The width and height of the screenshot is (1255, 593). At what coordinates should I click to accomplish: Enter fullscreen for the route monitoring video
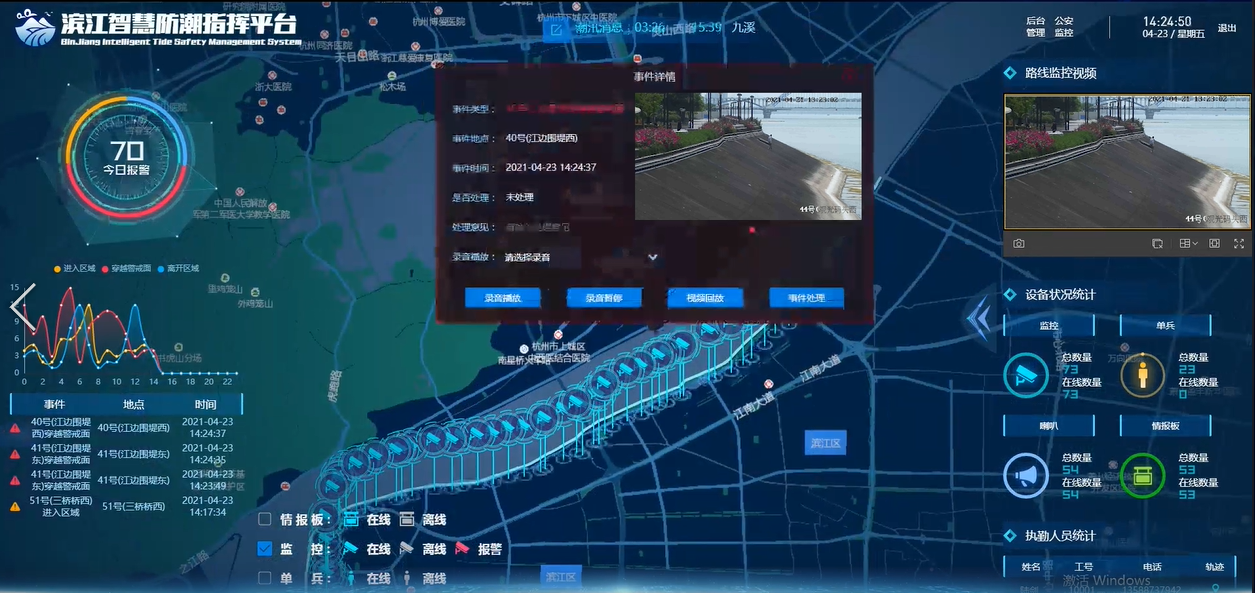coord(1239,243)
